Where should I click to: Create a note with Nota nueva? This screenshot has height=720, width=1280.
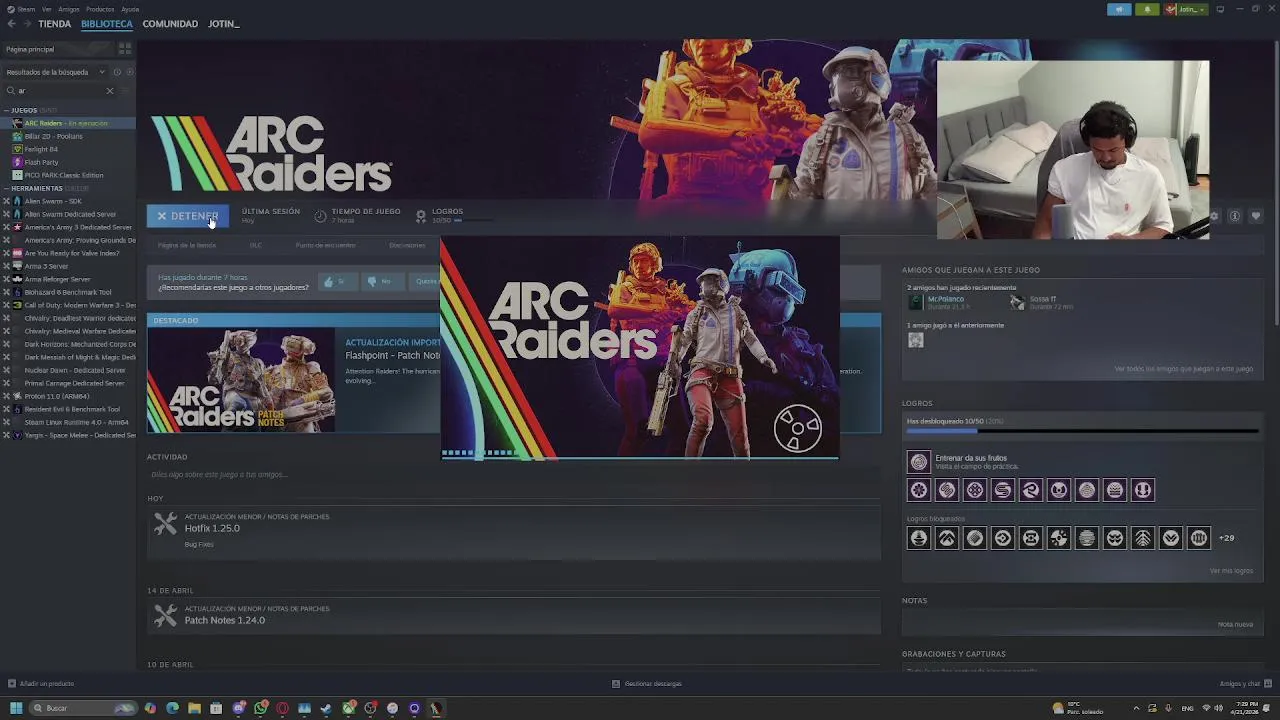click(x=1235, y=624)
